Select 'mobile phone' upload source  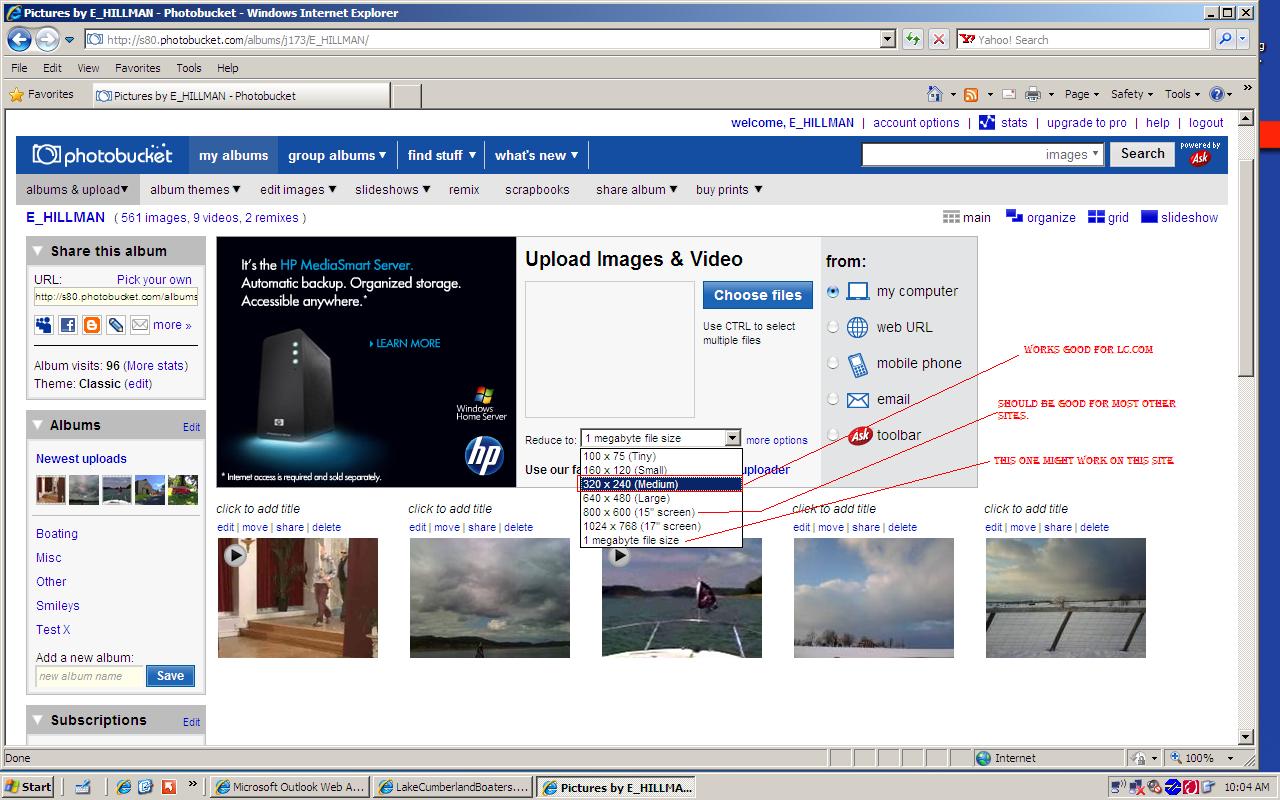pos(833,363)
